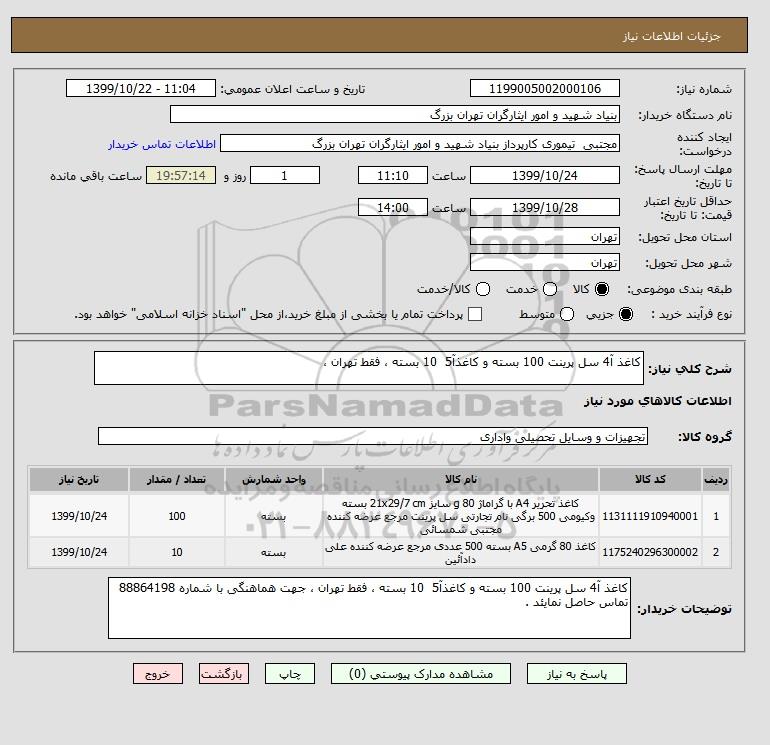Image resolution: width=770 pixels, height=745 pixels.
Task: Click the خروج exit button
Action: [158, 674]
